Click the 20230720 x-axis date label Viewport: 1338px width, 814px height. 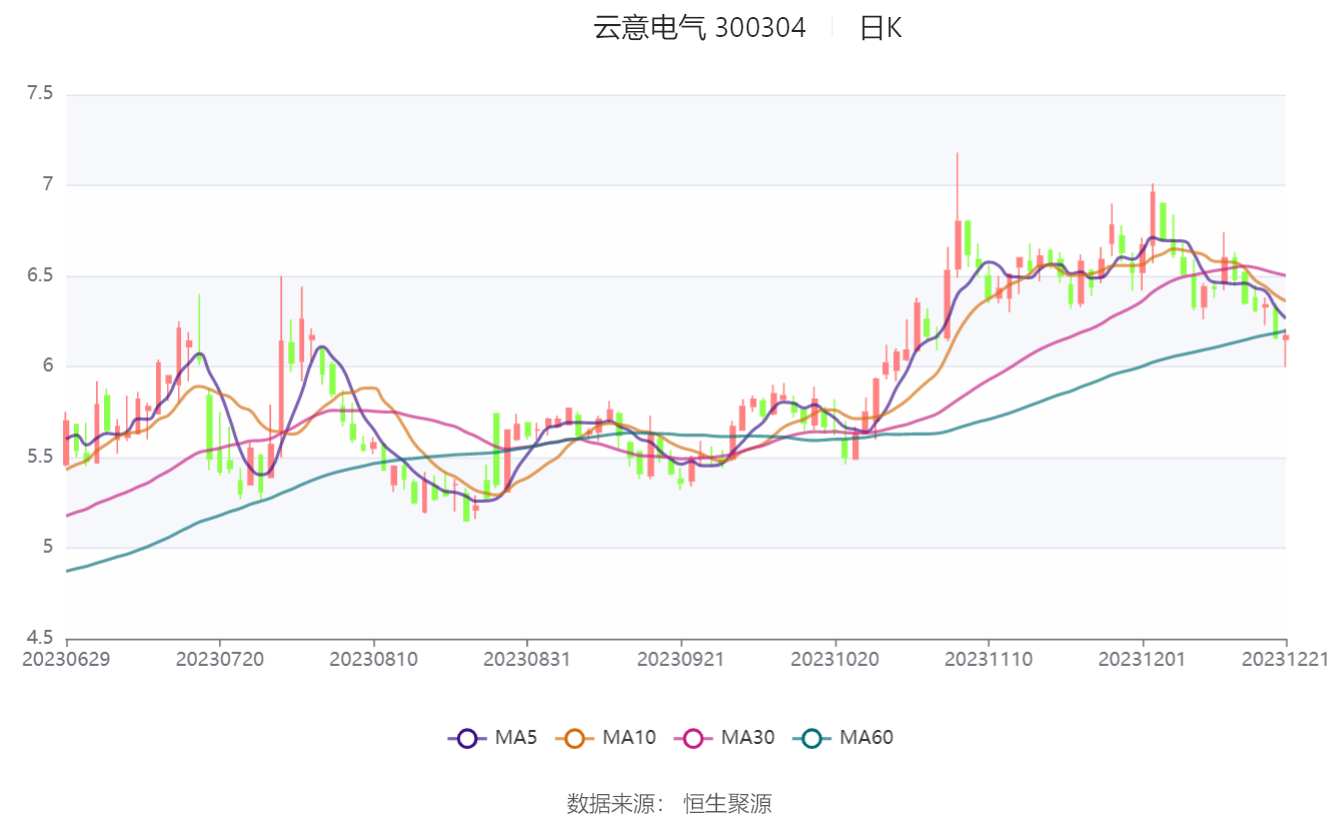pyautogui.click(x=219, y=661)
